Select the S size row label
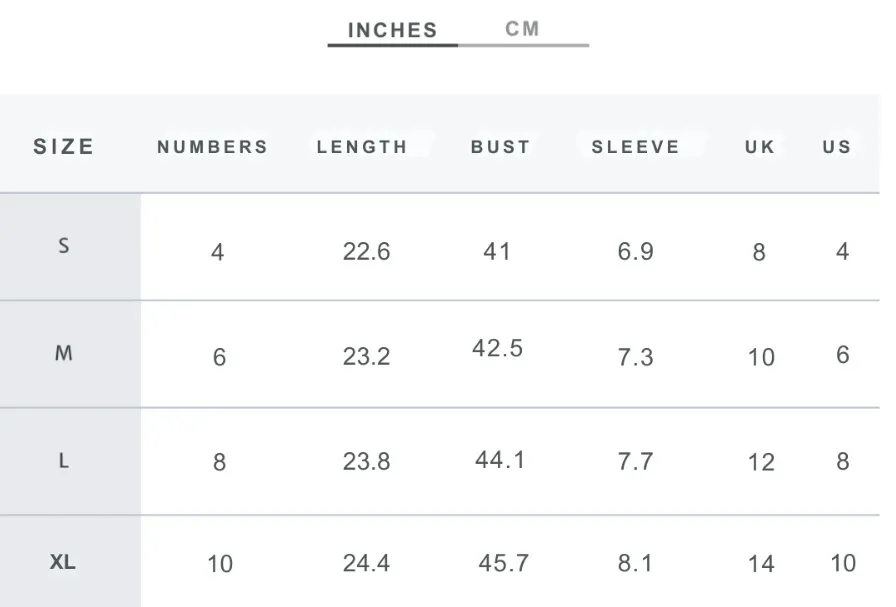Screen dimensions: 896x607 (x=64, y=246)
